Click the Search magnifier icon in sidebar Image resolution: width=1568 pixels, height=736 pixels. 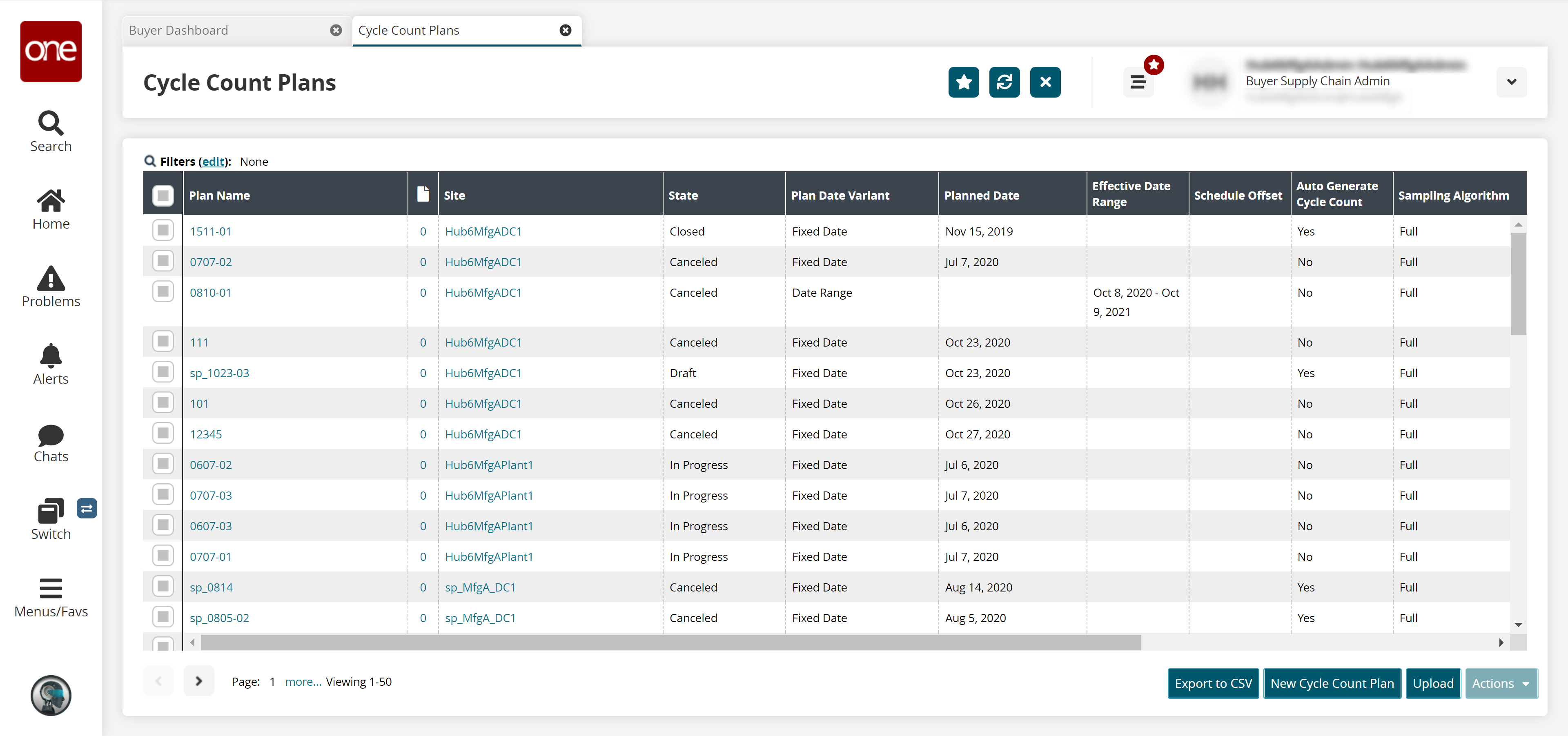click(x=51, y=123)
